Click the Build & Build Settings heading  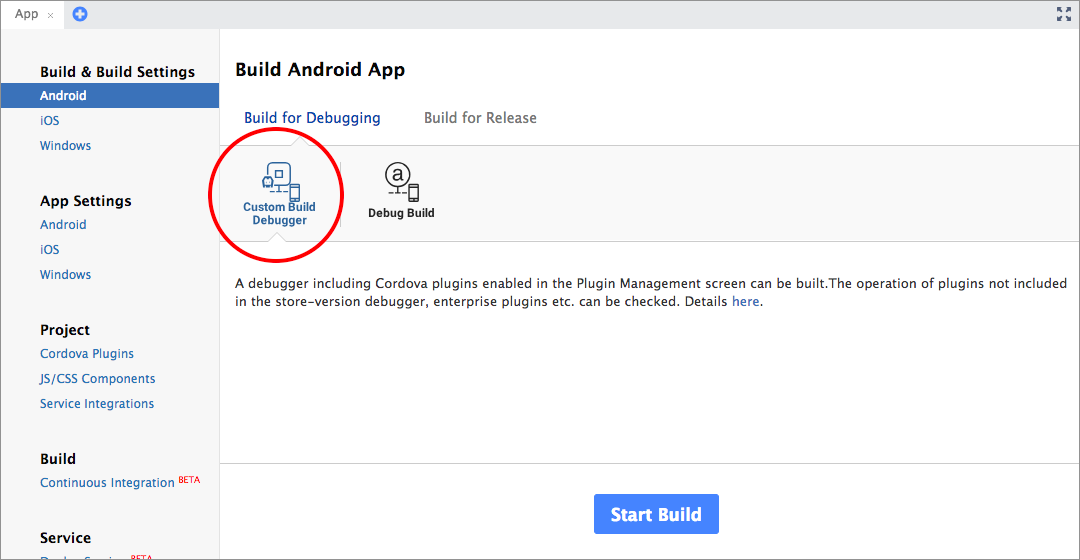pos(117,72)
